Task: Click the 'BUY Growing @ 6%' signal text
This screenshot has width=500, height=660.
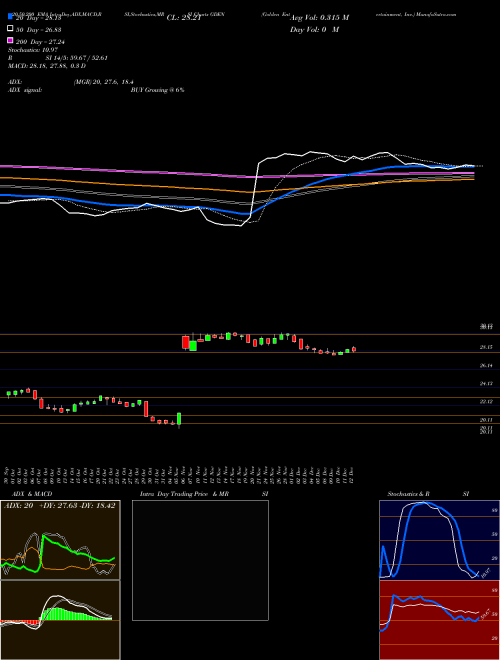Action: (x=157, y=90)
